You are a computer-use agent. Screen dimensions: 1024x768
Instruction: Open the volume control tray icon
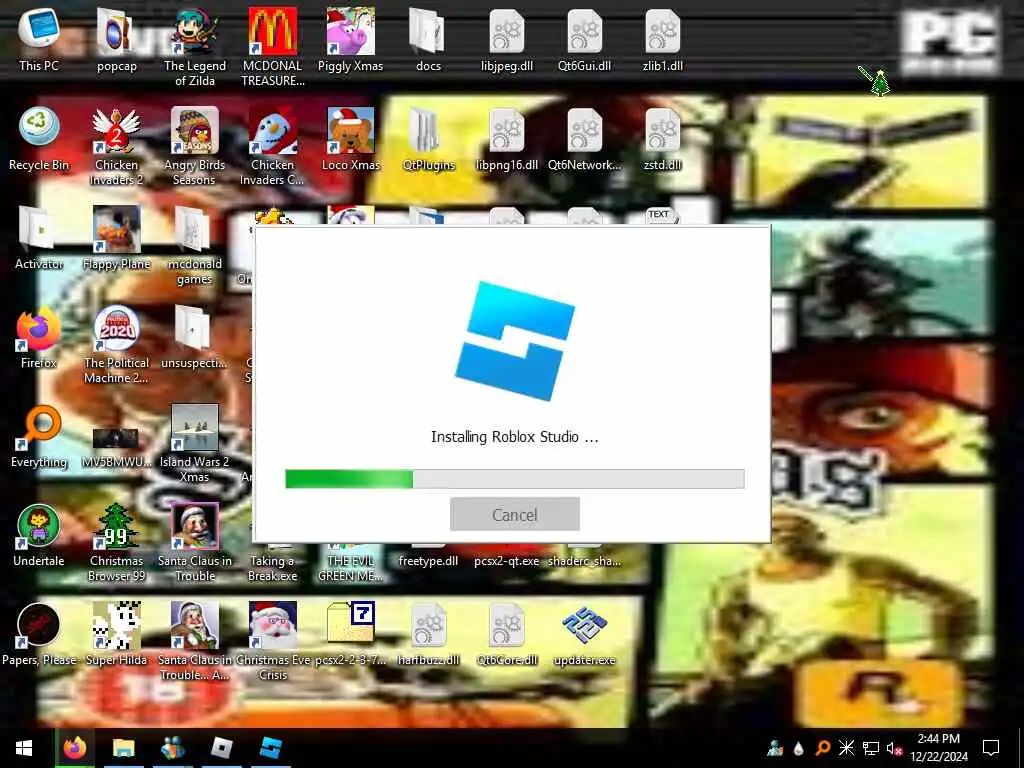click(894, 748)
